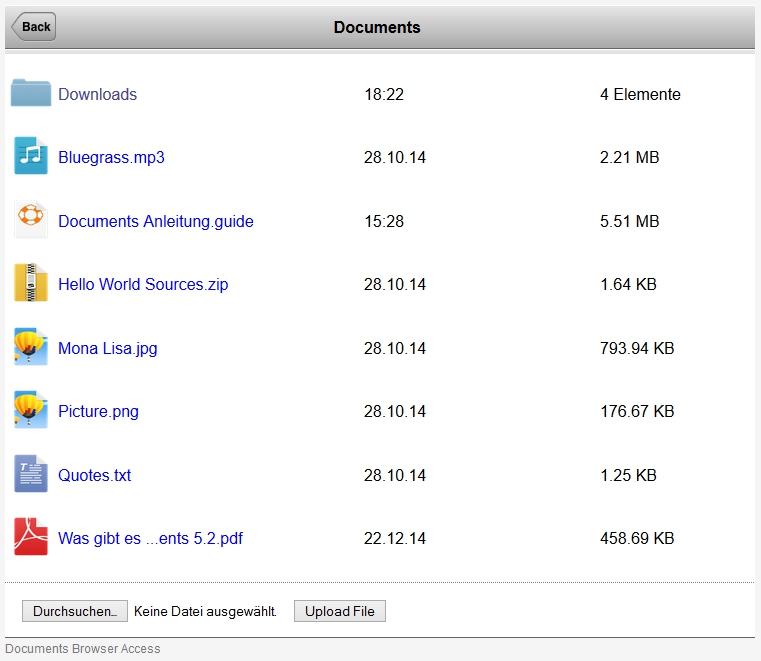Viewport: 761px width, 661px height.
Task: Click the Quotes.txt text file icon
Action: click(31, 475)
